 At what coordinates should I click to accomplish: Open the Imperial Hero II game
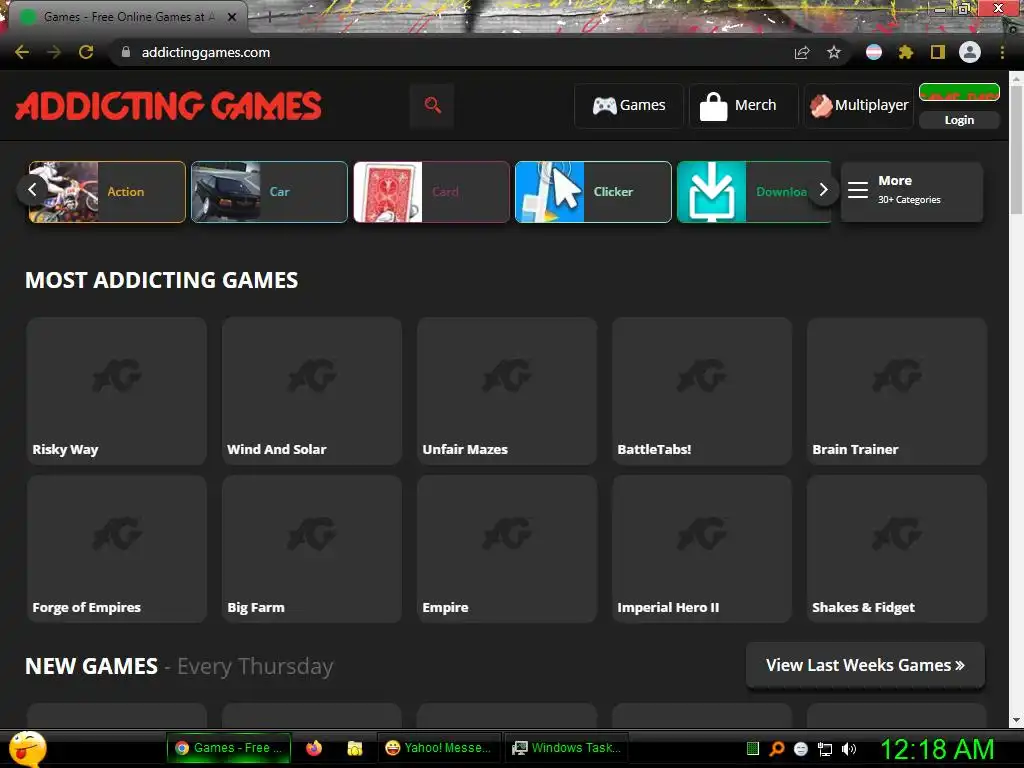pyautogui.click(x=702, y=549)
